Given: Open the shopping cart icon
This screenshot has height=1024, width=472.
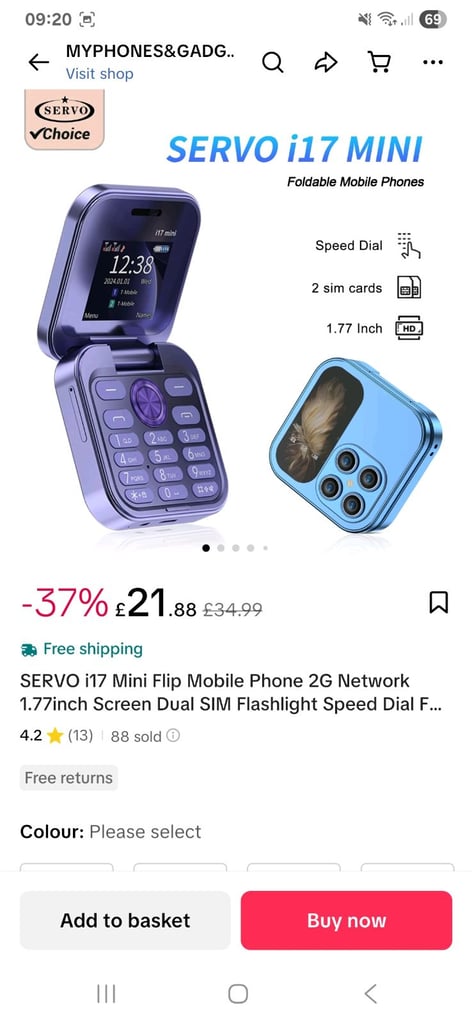Looking at the screenshot, I should 379,63.
